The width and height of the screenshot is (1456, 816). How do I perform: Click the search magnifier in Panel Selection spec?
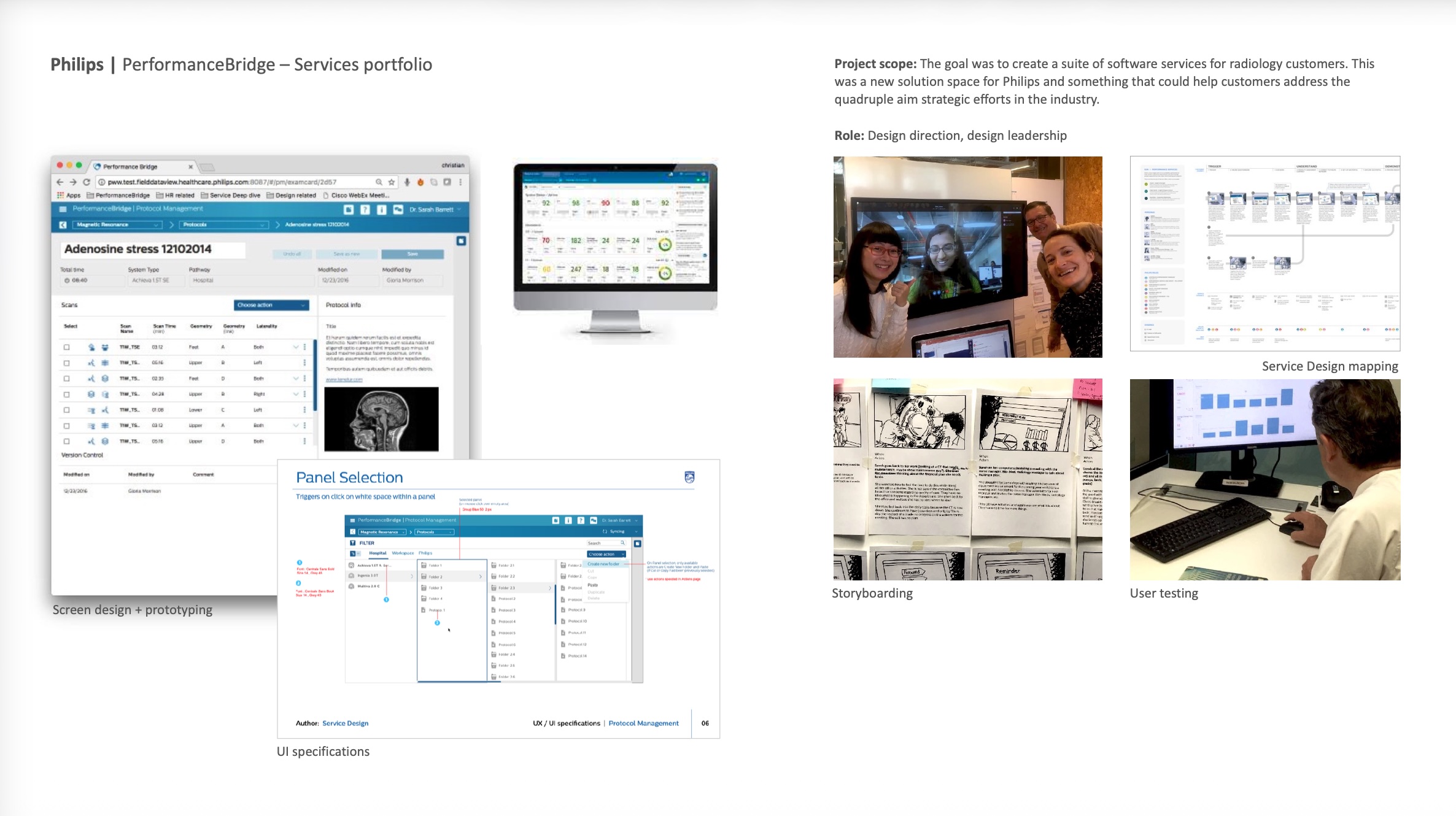pyautogui.click(x=622, y=543)
